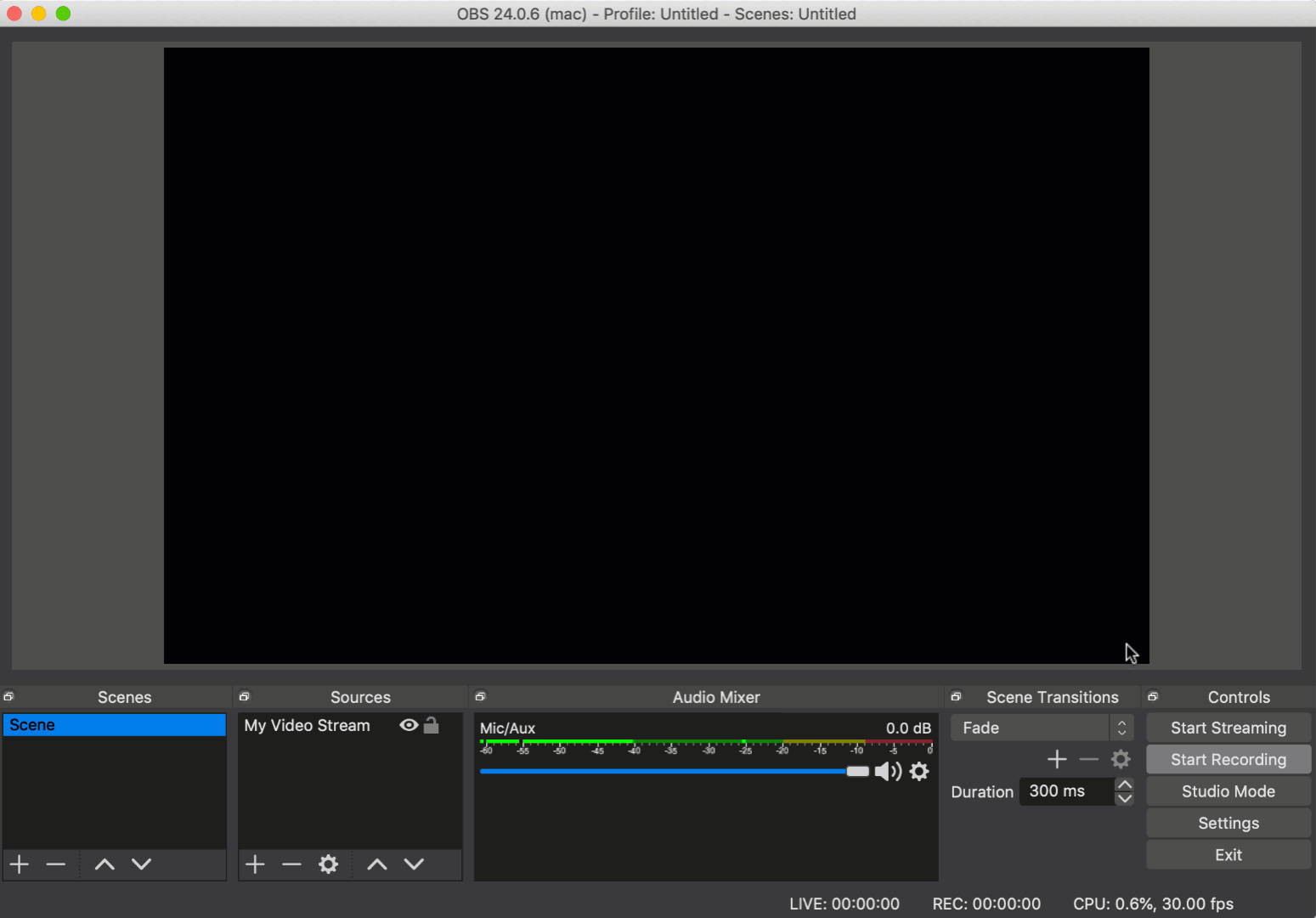The height and width of the screenshot is (918, 1316).
Task: Increase transition duration with up arrow
Action: (1124, 785)
